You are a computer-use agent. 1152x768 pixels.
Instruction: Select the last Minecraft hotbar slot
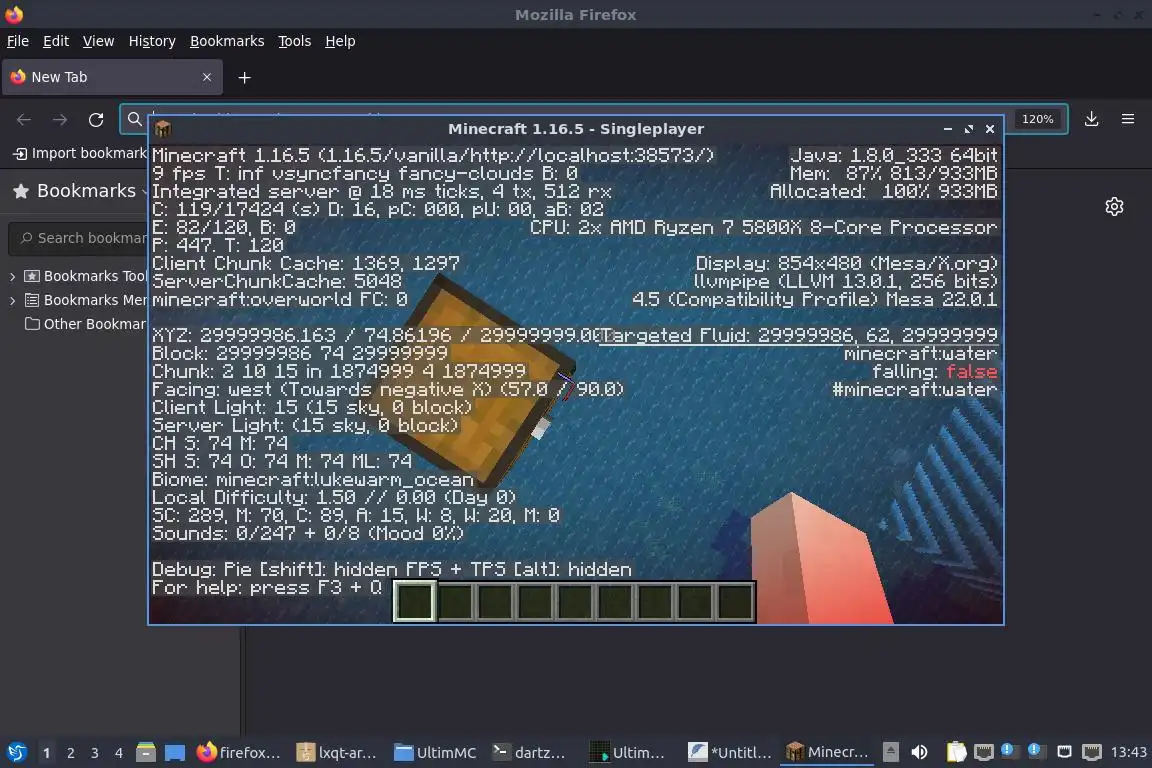pos(735,601)
